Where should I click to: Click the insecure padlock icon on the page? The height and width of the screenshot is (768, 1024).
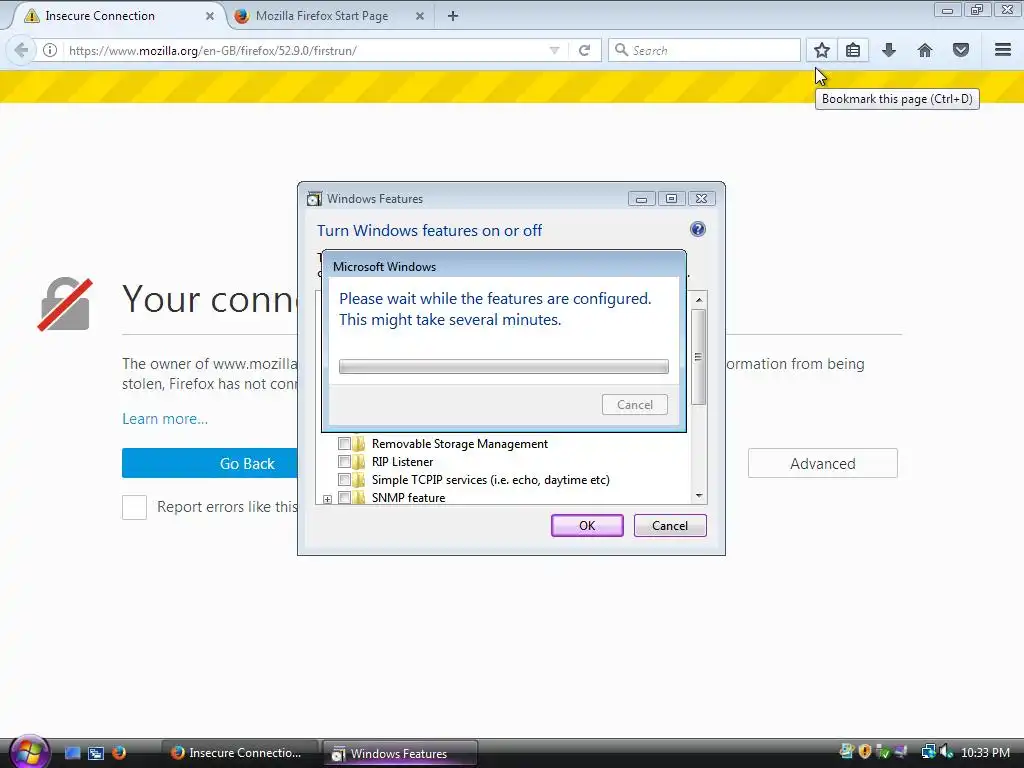(65, 304)
